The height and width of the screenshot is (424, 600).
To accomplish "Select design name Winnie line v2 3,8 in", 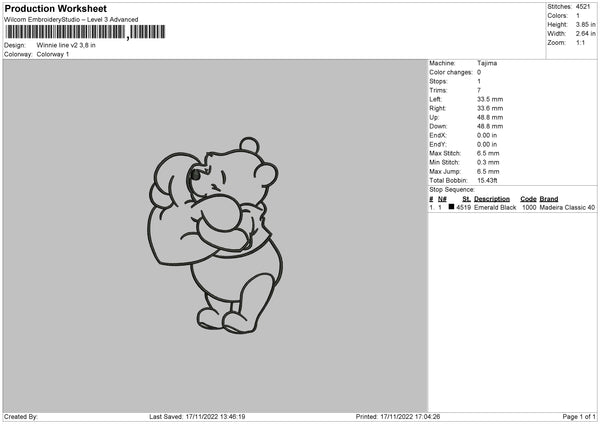I will click(x=66, y=45).
